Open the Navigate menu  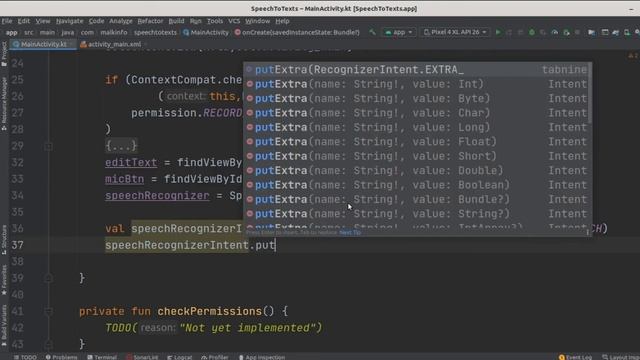[69, 21]
